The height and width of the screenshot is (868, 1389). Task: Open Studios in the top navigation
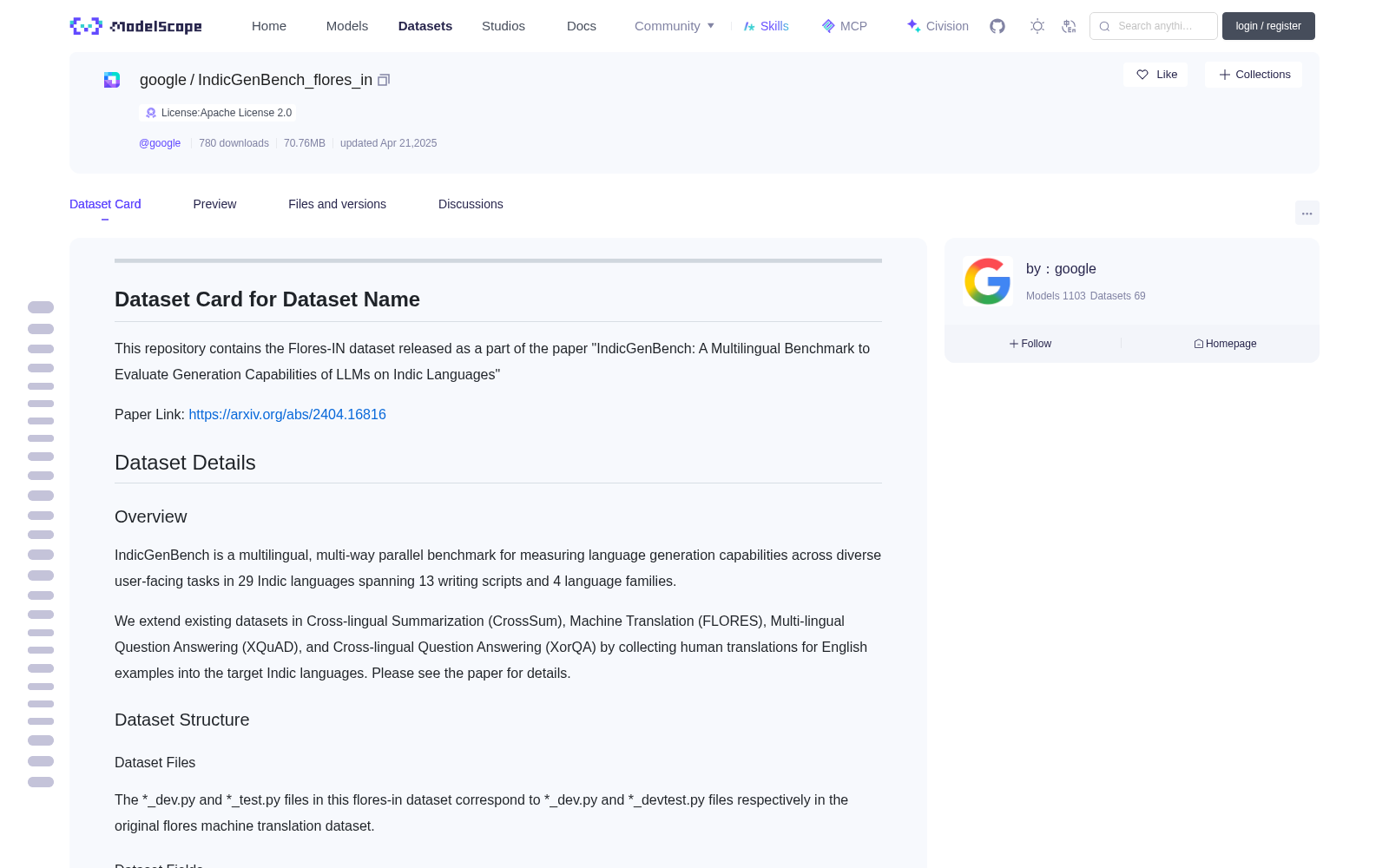pyautogui.click(x=504, y=26)
